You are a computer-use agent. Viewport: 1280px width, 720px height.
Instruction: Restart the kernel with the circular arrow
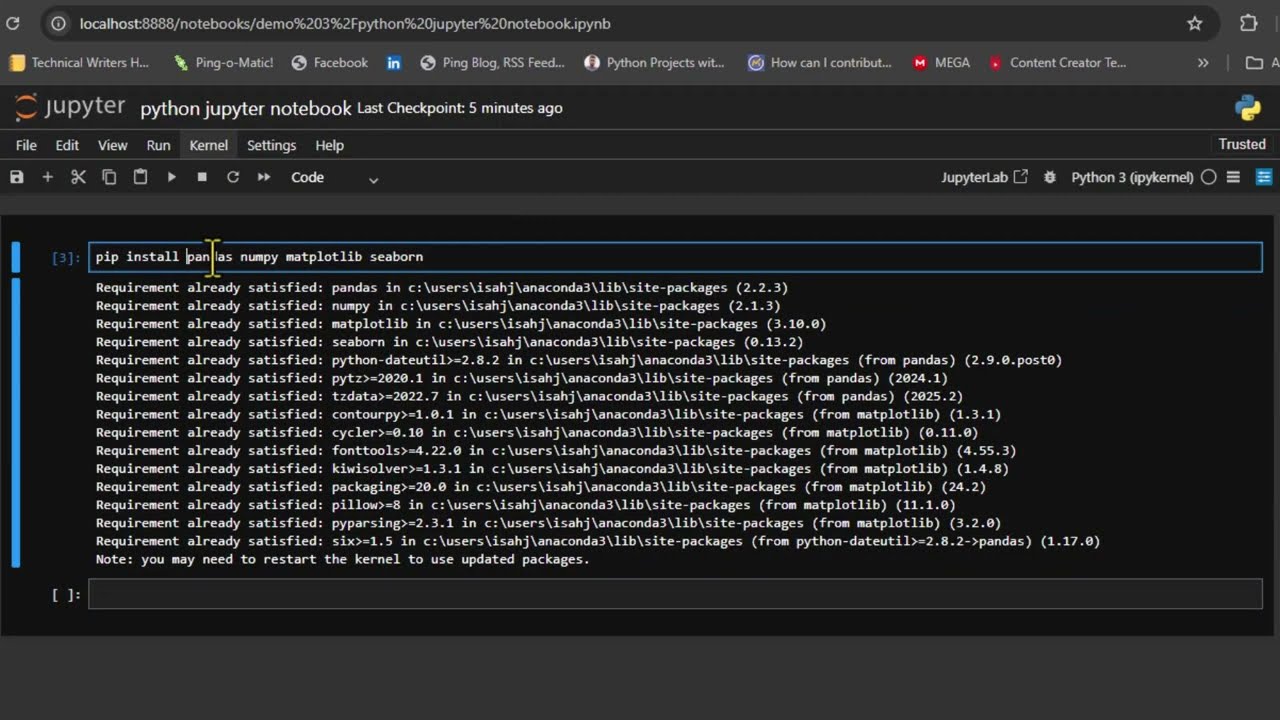pyautogui.click(x=233, y=177)
